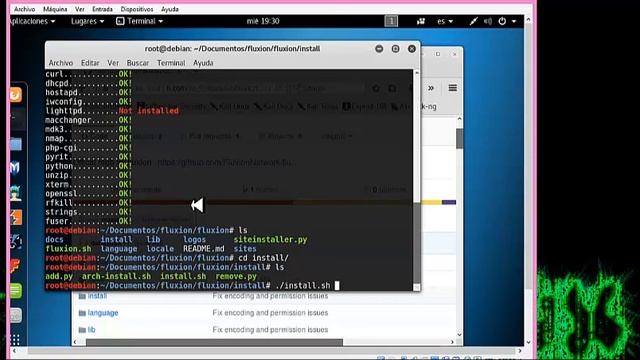This screenshot has height=360, width=640.
Task: Click 'arch-install.sh' in terminal listing
Action: [x=116, y=276]
